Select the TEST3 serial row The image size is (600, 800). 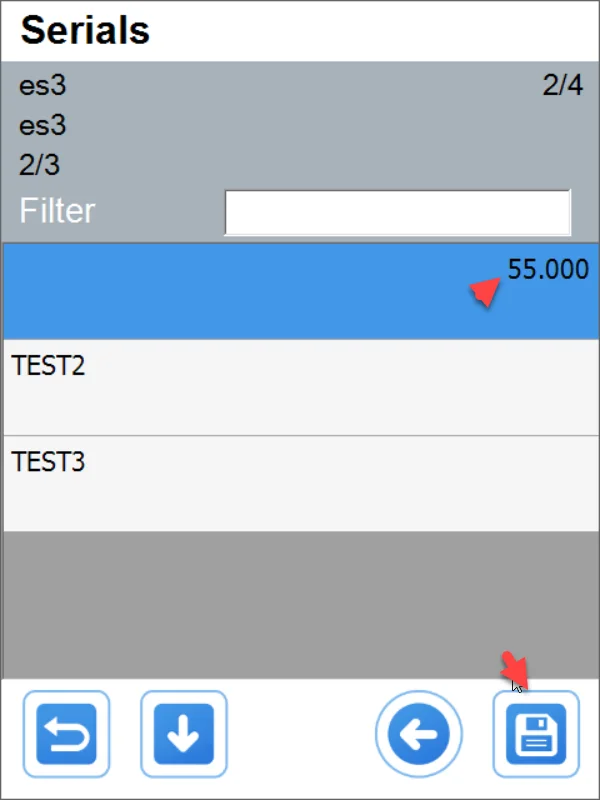point(300,483)
